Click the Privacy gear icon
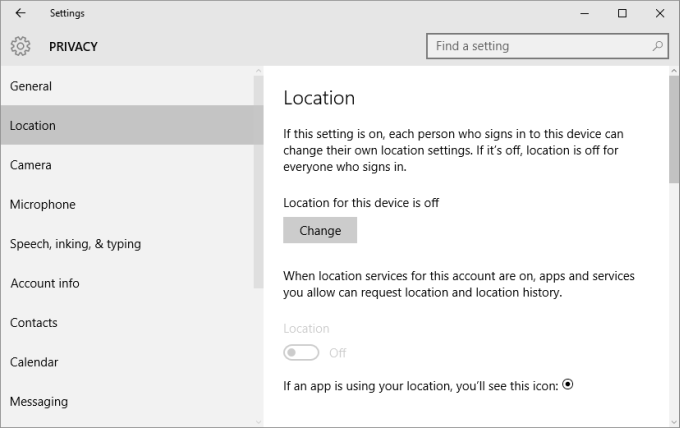 point(21,46)
